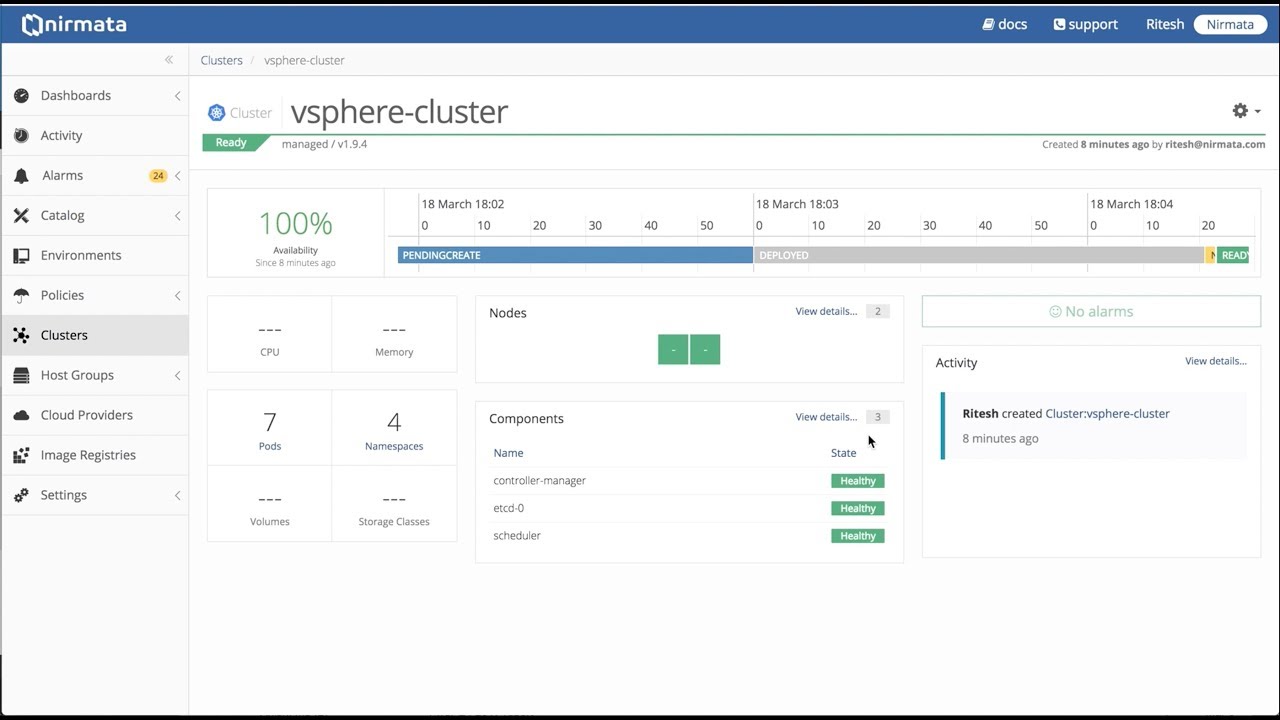The height and width of the screenshot is (720, 1280).
Task: Expand the Catalog menu chevron
Action: point(177,216)
